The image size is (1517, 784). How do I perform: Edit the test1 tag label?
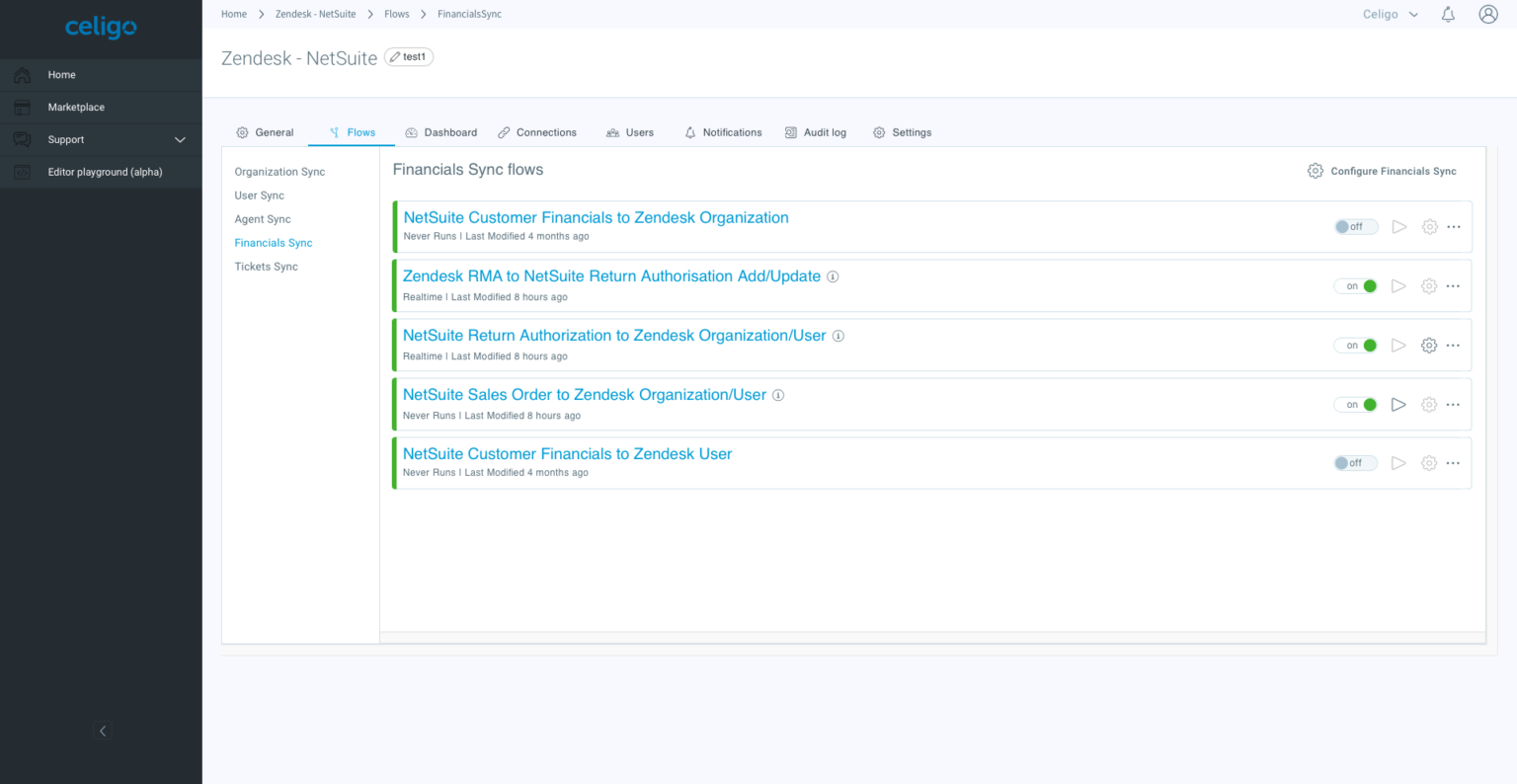tap(408, 56)
